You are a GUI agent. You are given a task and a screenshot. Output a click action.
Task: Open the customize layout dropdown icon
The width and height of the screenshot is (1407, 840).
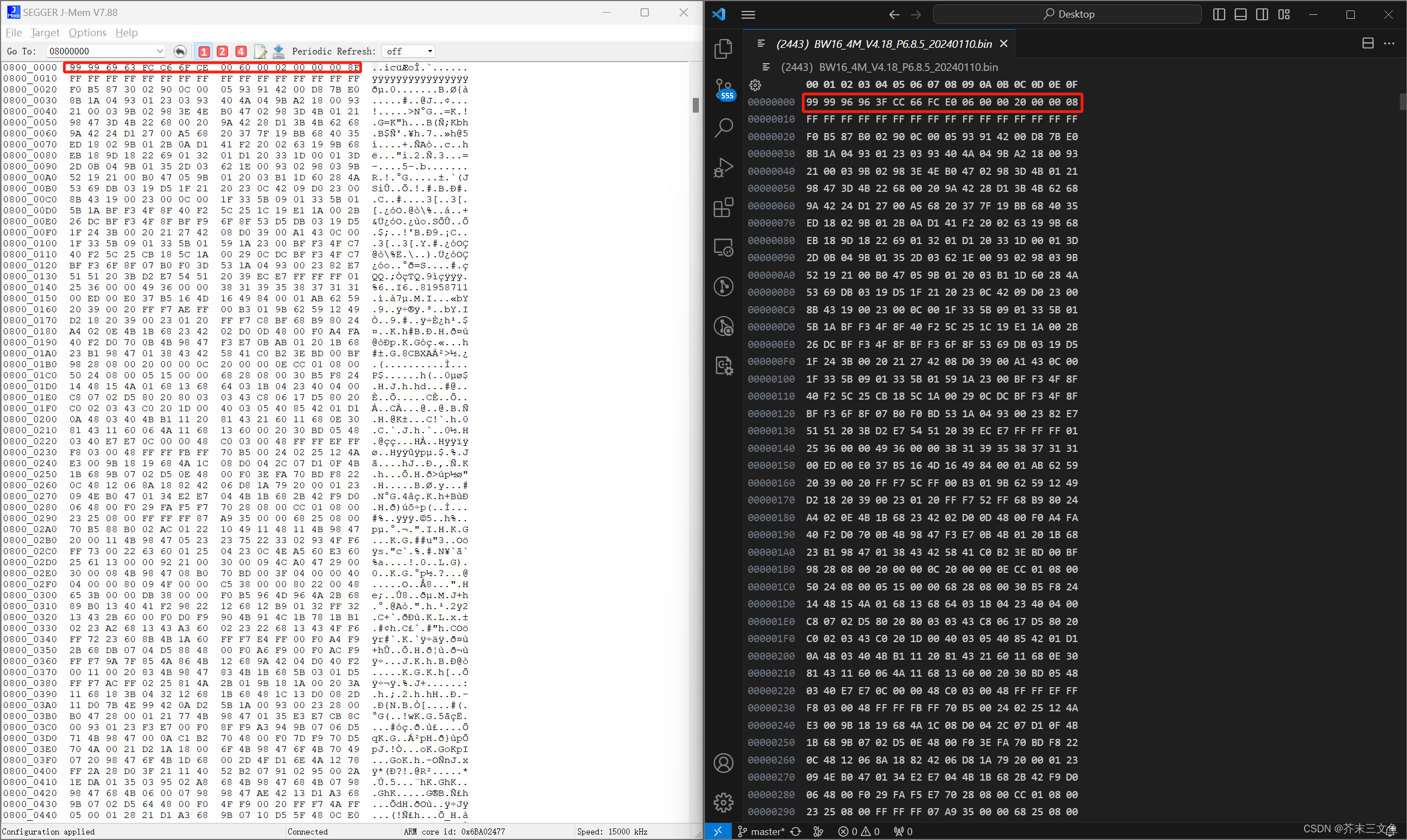(x=1284, y=14)
